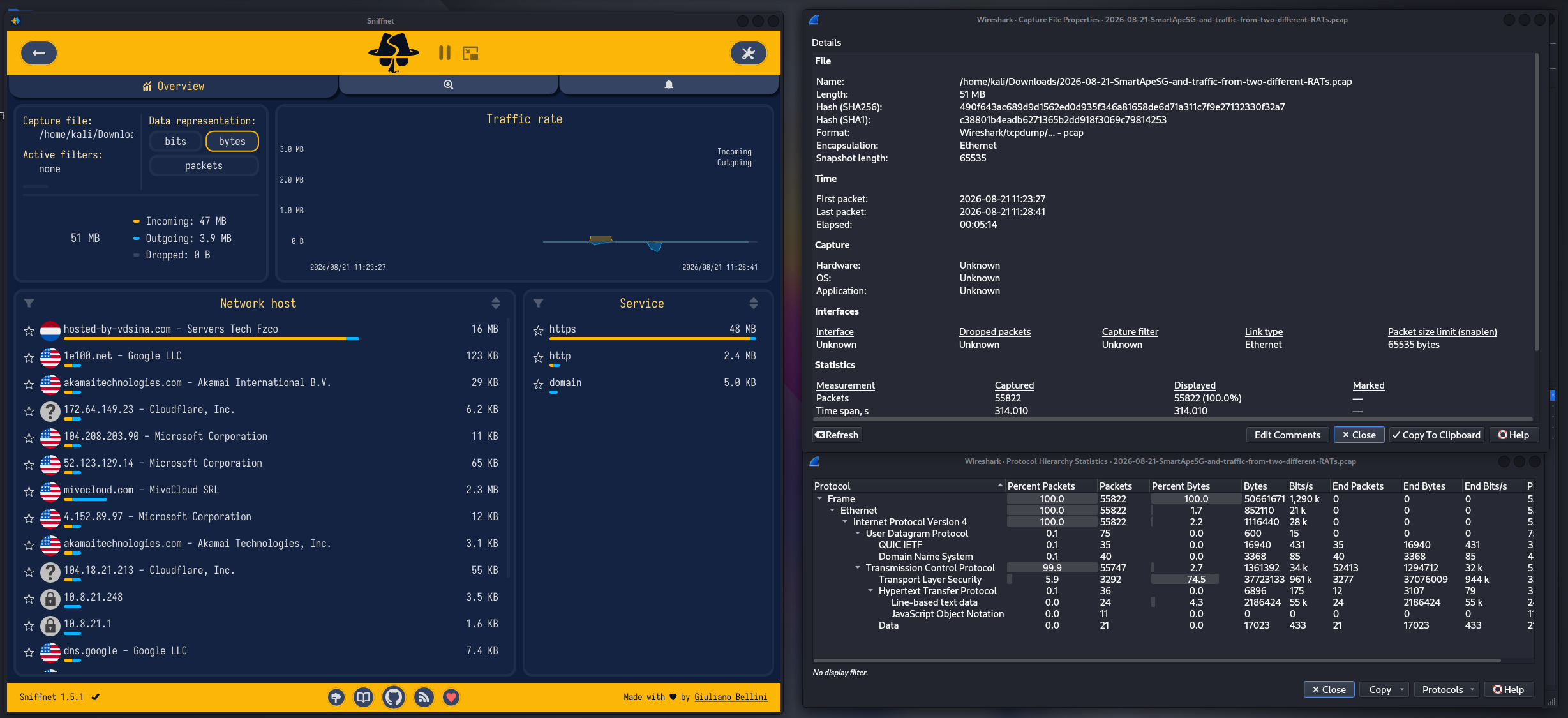Open the wiki book icon in Sniffnet footer

coord(364,698)
